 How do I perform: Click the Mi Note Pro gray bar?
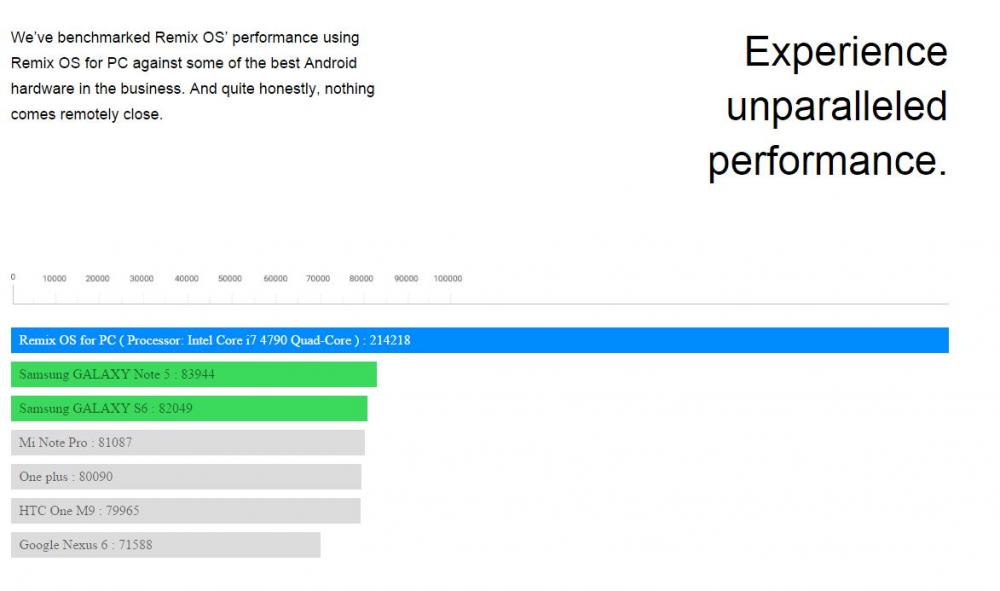point(188,442)
